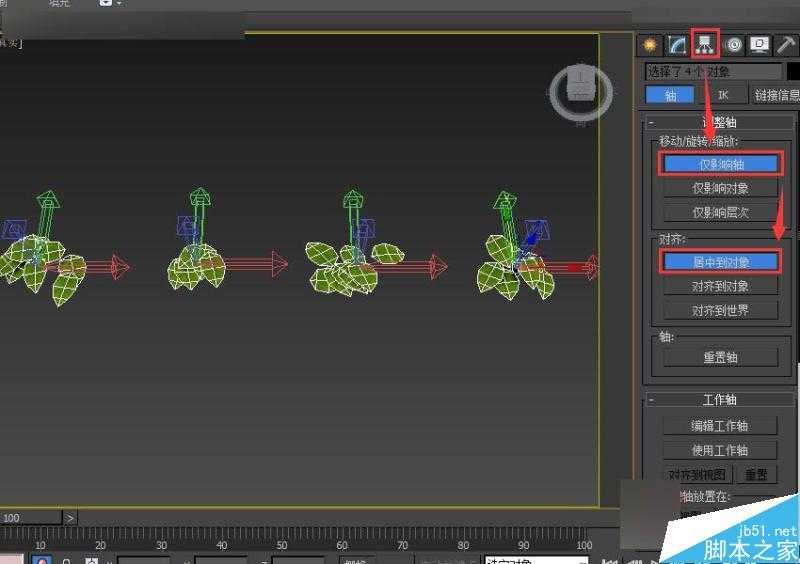
Task: Open the Display panel monitor icon
Action: (759, 45)
